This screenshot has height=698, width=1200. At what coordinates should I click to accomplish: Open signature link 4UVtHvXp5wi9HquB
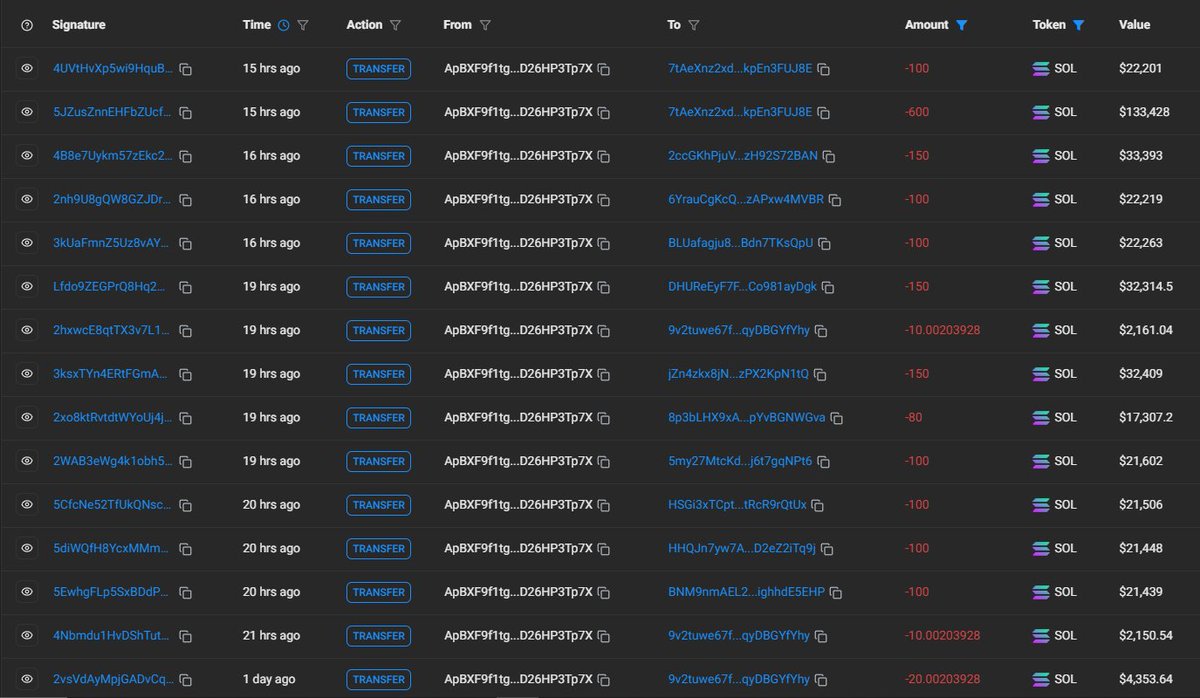point(113,69)
